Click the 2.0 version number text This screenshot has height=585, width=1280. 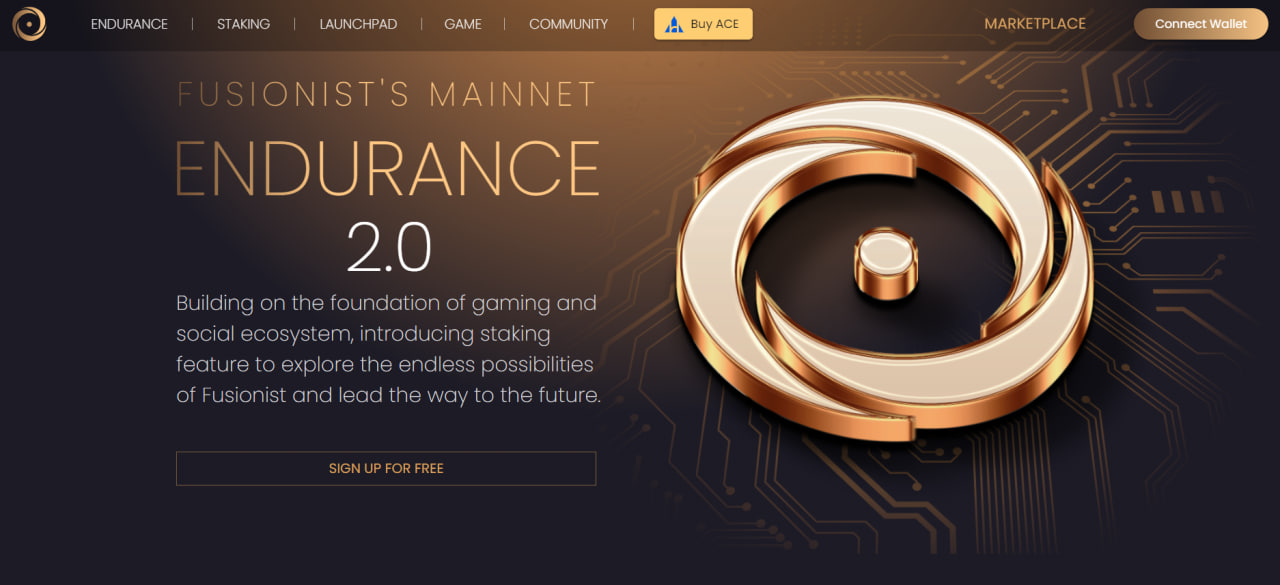click(389, 247)
